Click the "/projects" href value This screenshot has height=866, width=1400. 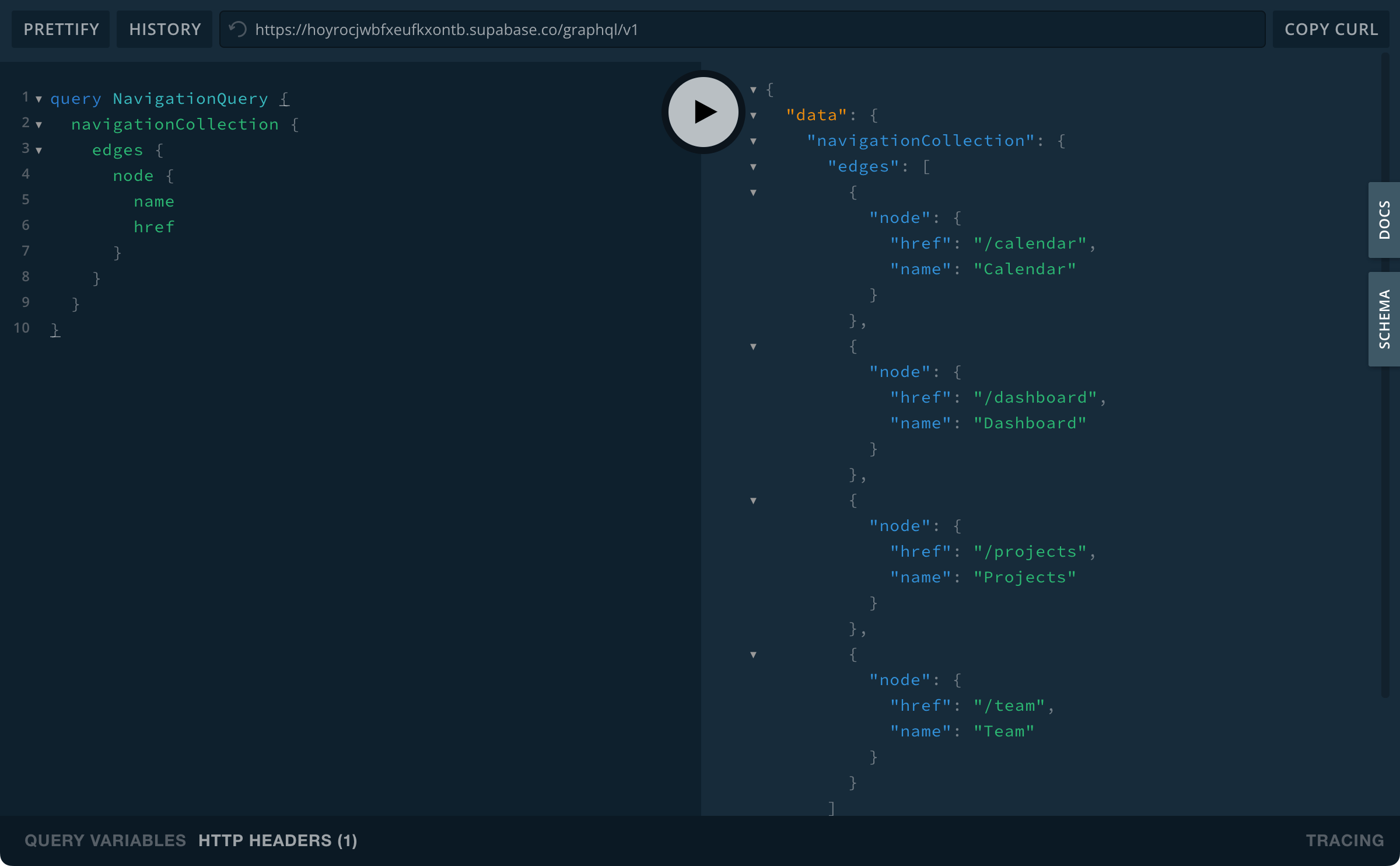click(1030, 551)
